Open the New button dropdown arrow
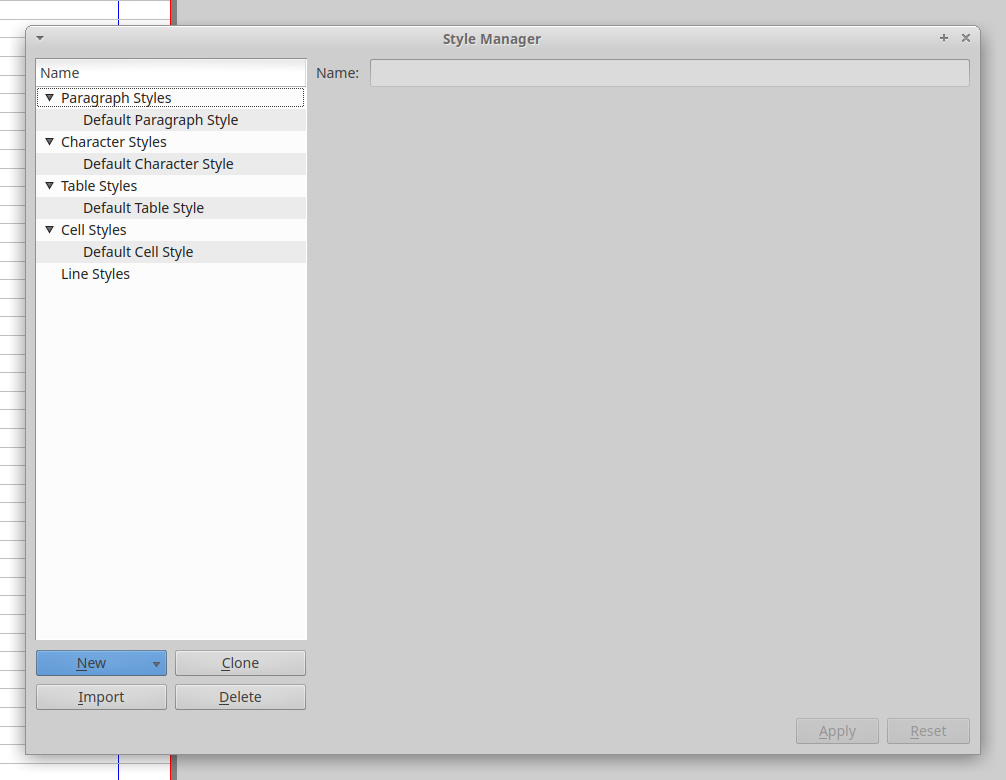This screenshot has height=780, width=1006. pyautogui.click(x=156, y=664)
